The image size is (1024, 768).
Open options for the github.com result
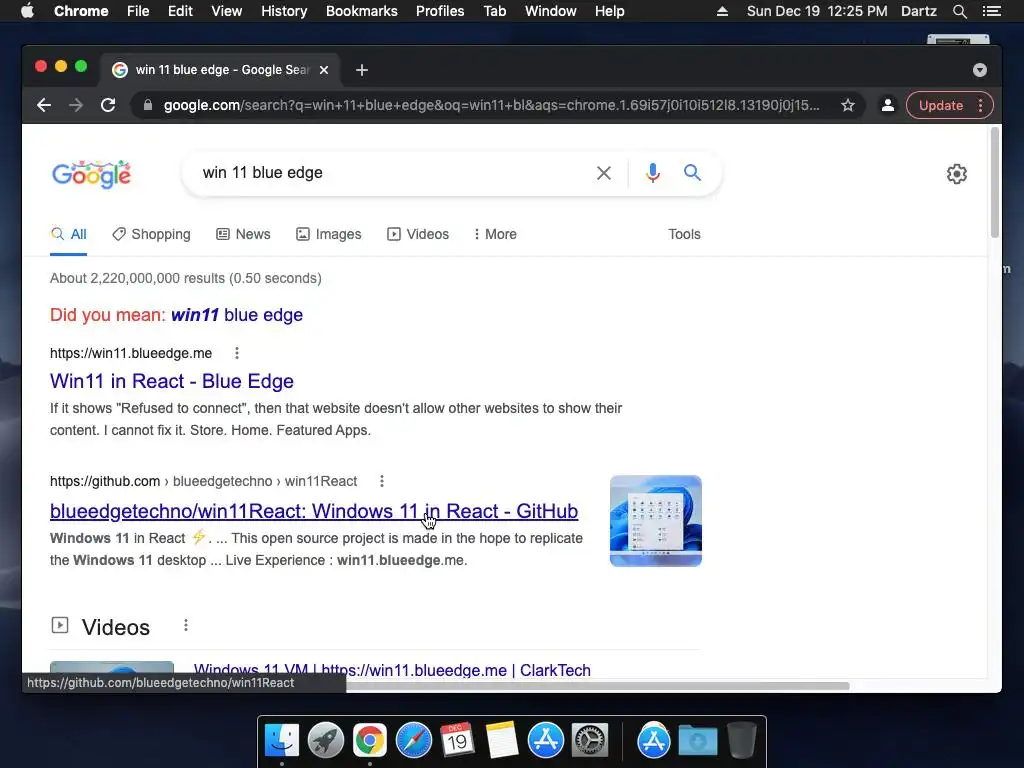(x=382, y=481)
